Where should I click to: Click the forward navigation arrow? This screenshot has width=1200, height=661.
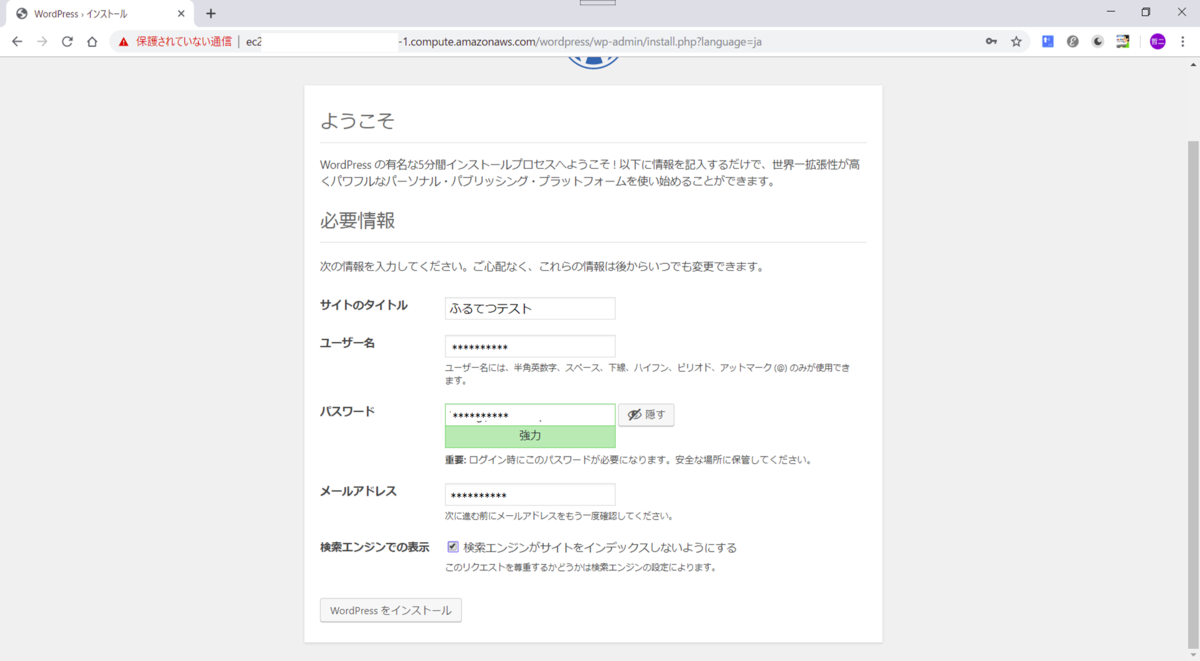tap(41, 42)
